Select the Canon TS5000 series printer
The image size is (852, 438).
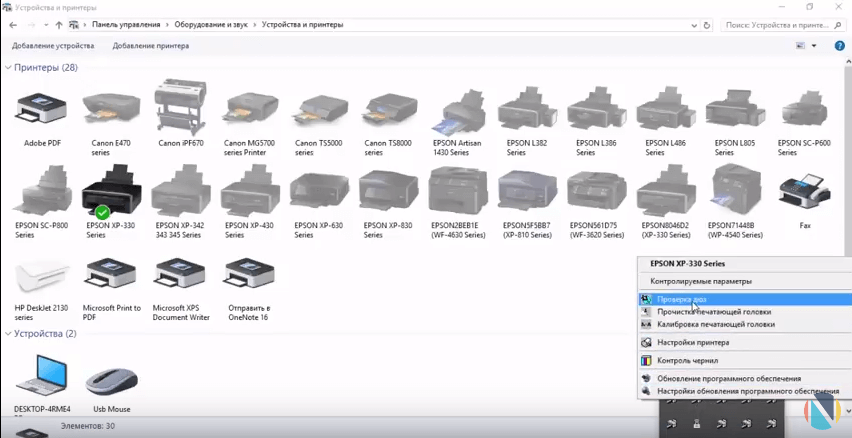[x=319, y=109]
